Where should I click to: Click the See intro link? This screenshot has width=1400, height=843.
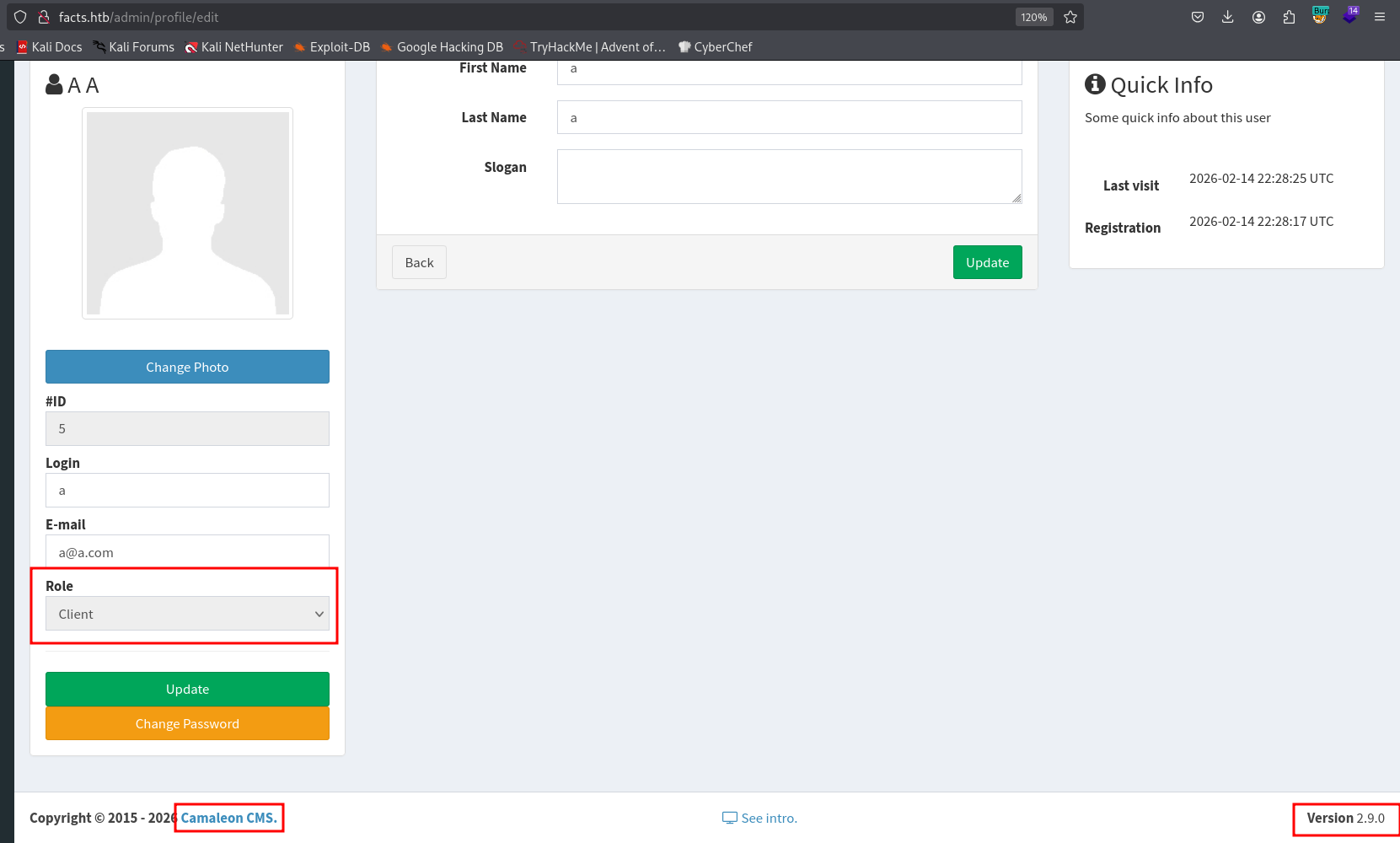click(x=760, y=818)
